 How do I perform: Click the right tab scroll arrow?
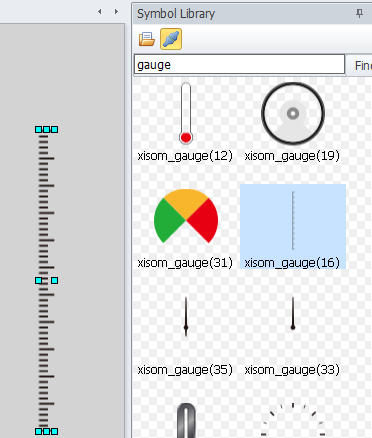tap(116, 12)
